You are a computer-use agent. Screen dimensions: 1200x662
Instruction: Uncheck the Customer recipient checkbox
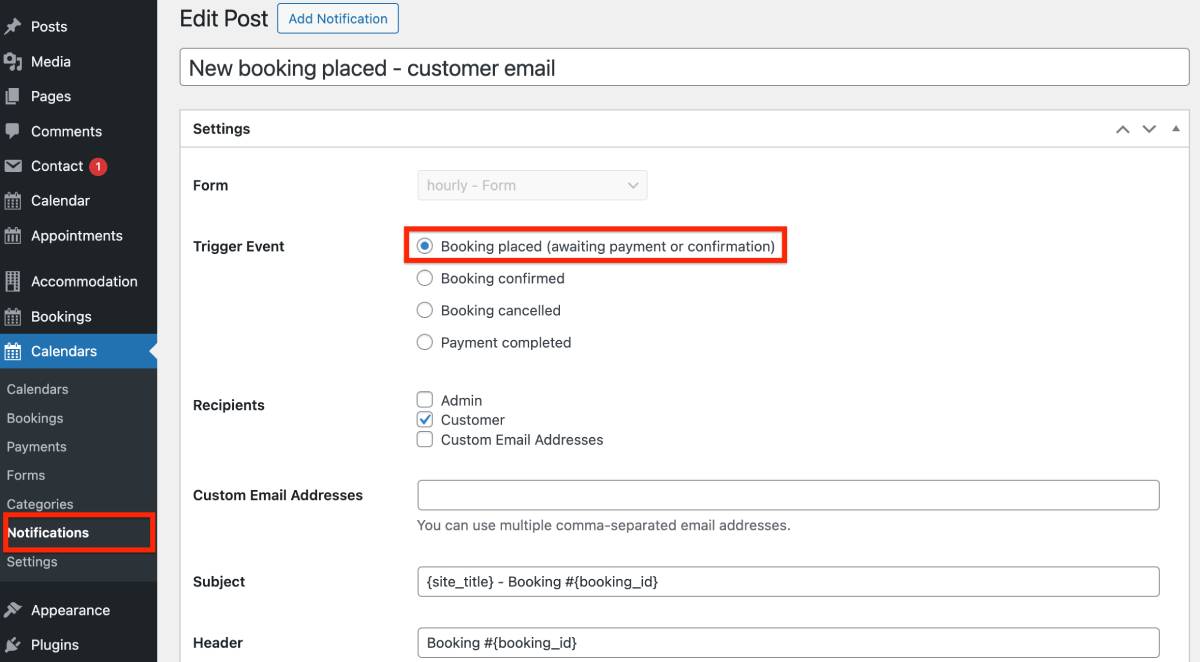pos(425,420)
